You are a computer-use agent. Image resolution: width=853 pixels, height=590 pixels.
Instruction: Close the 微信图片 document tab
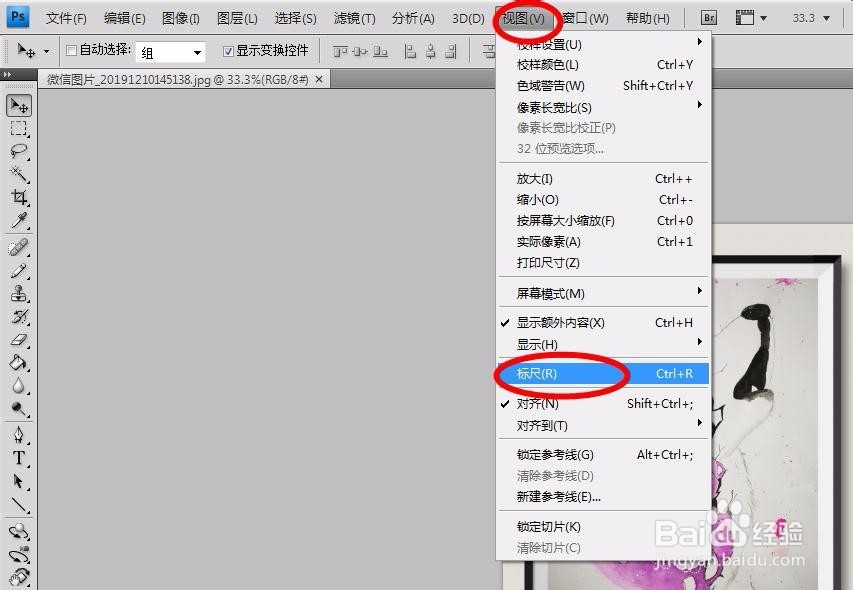pyautogui.click(x=319, y=79)
